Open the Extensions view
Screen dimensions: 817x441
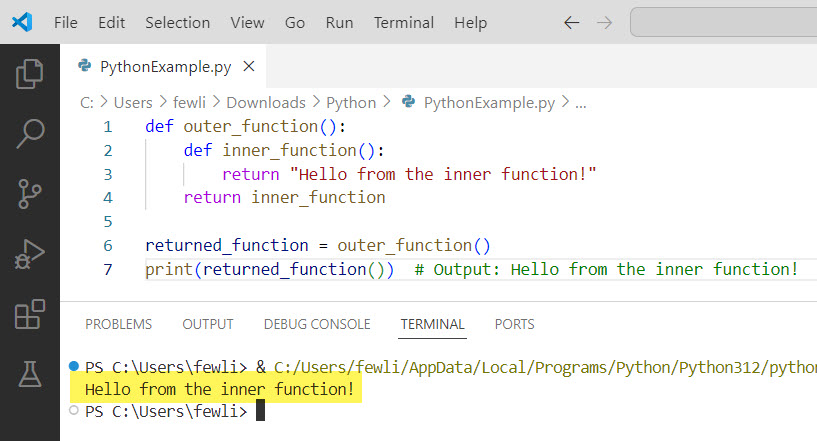[x=30, y=314]
